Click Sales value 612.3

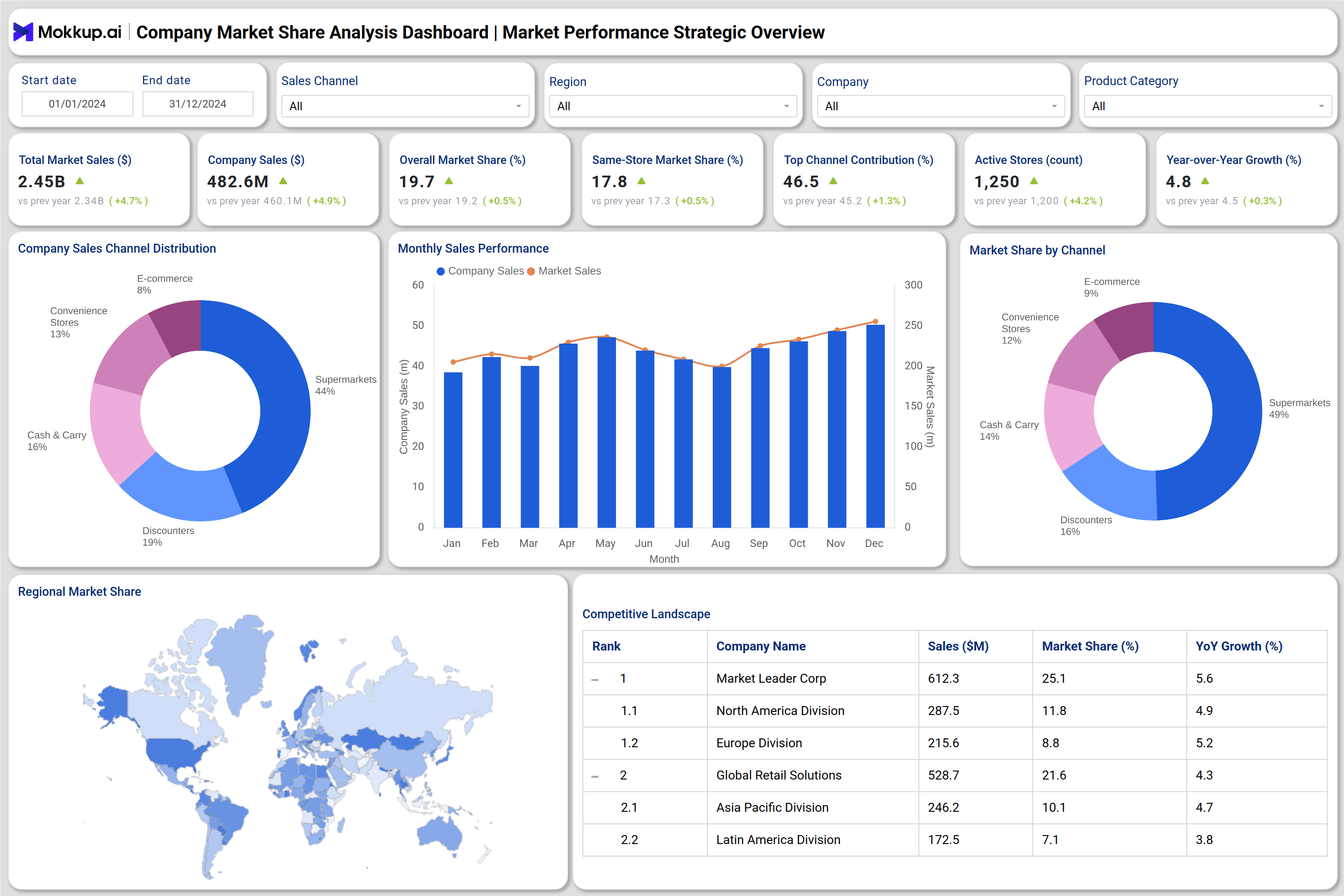(x=943, y=679)
